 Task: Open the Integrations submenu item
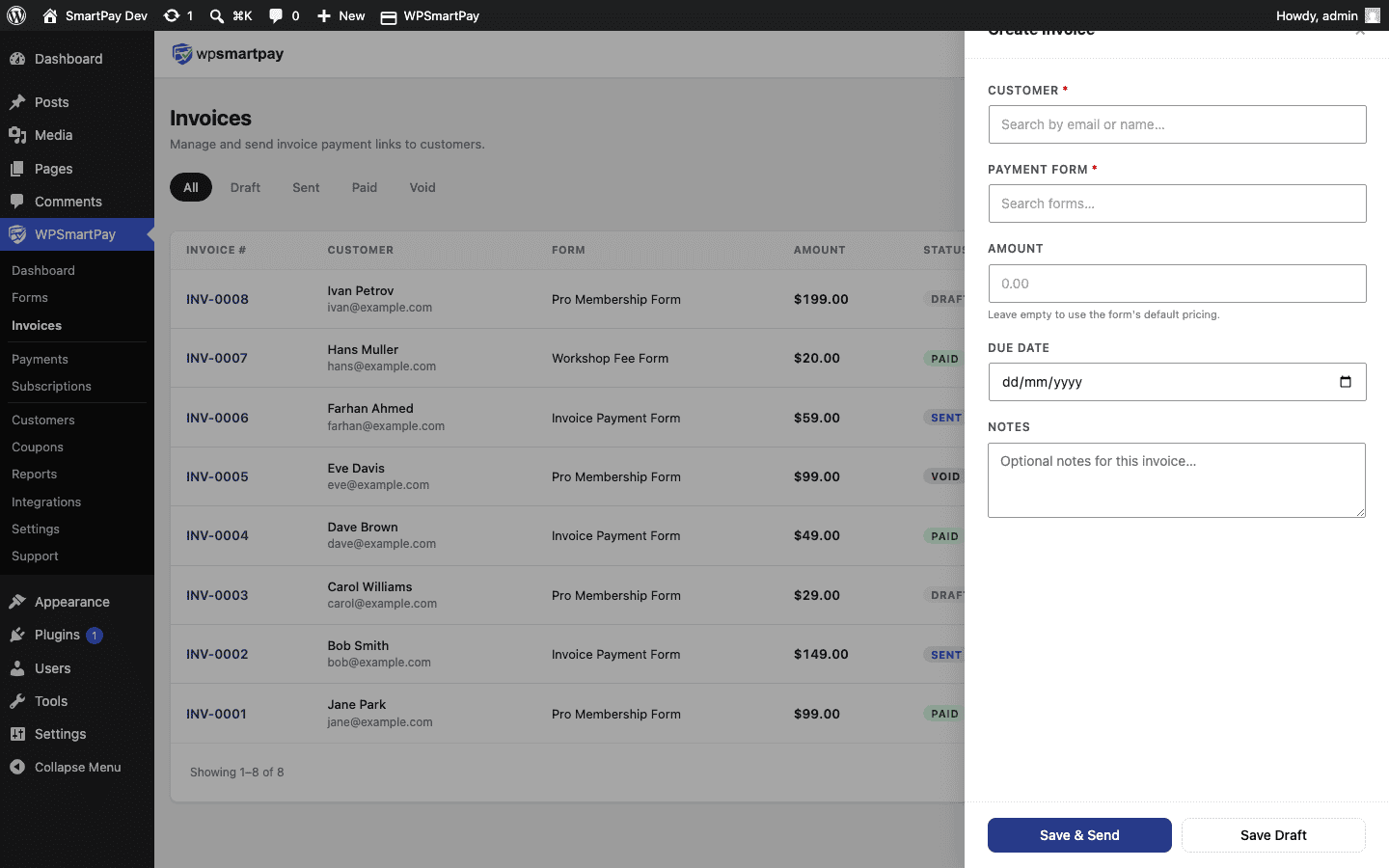point(46,502)
